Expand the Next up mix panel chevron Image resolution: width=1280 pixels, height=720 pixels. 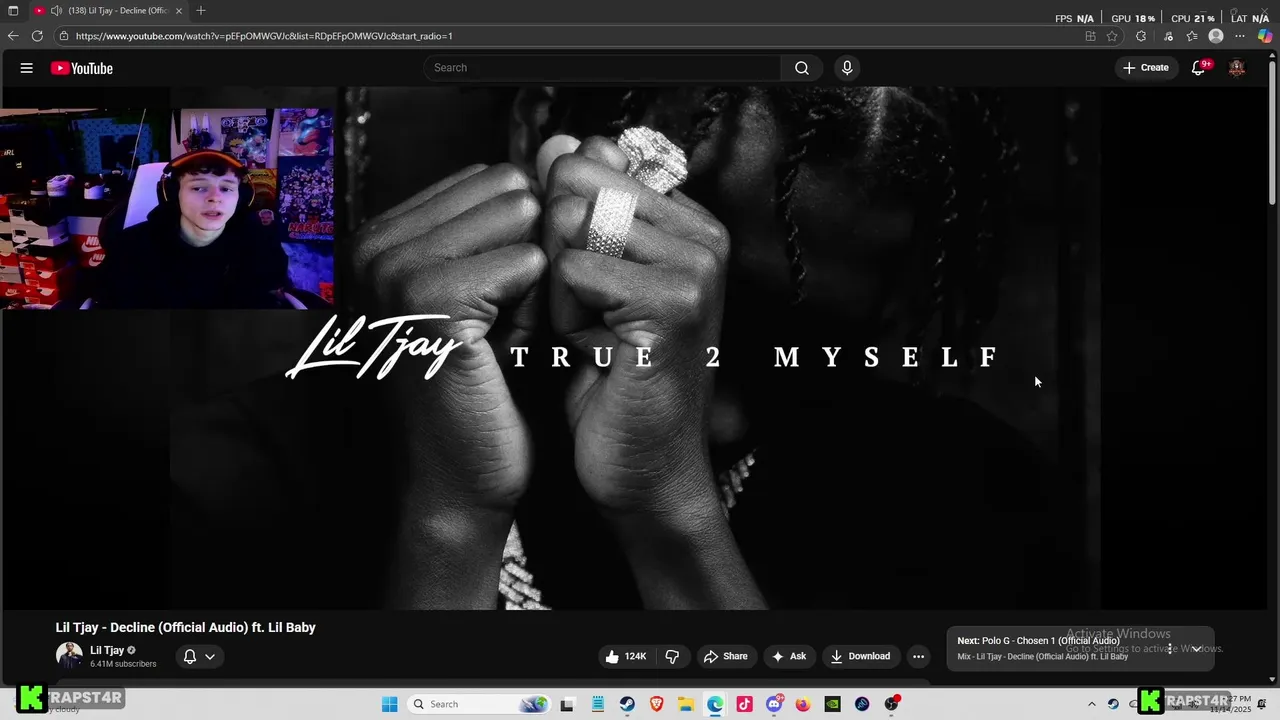1196,649
